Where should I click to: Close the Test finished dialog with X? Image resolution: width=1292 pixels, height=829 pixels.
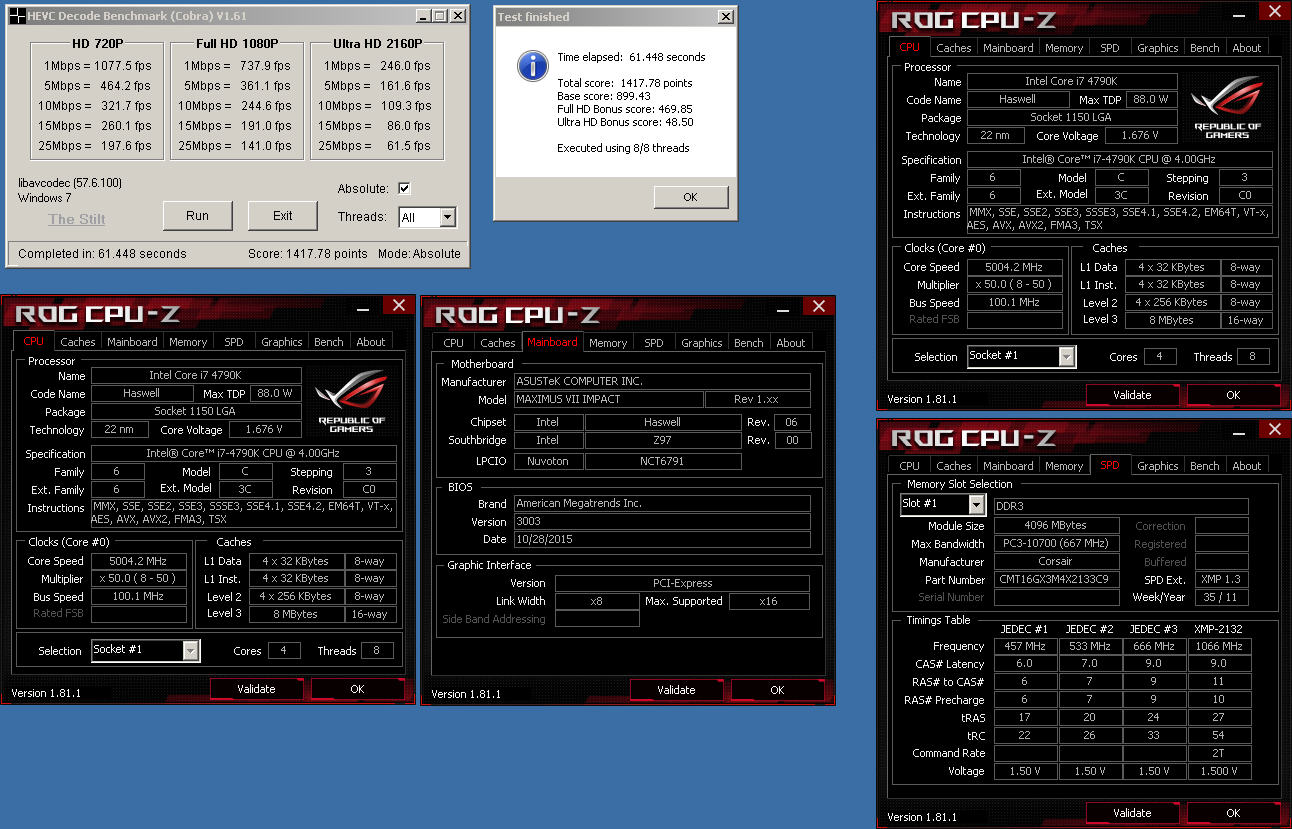point(726,17)
